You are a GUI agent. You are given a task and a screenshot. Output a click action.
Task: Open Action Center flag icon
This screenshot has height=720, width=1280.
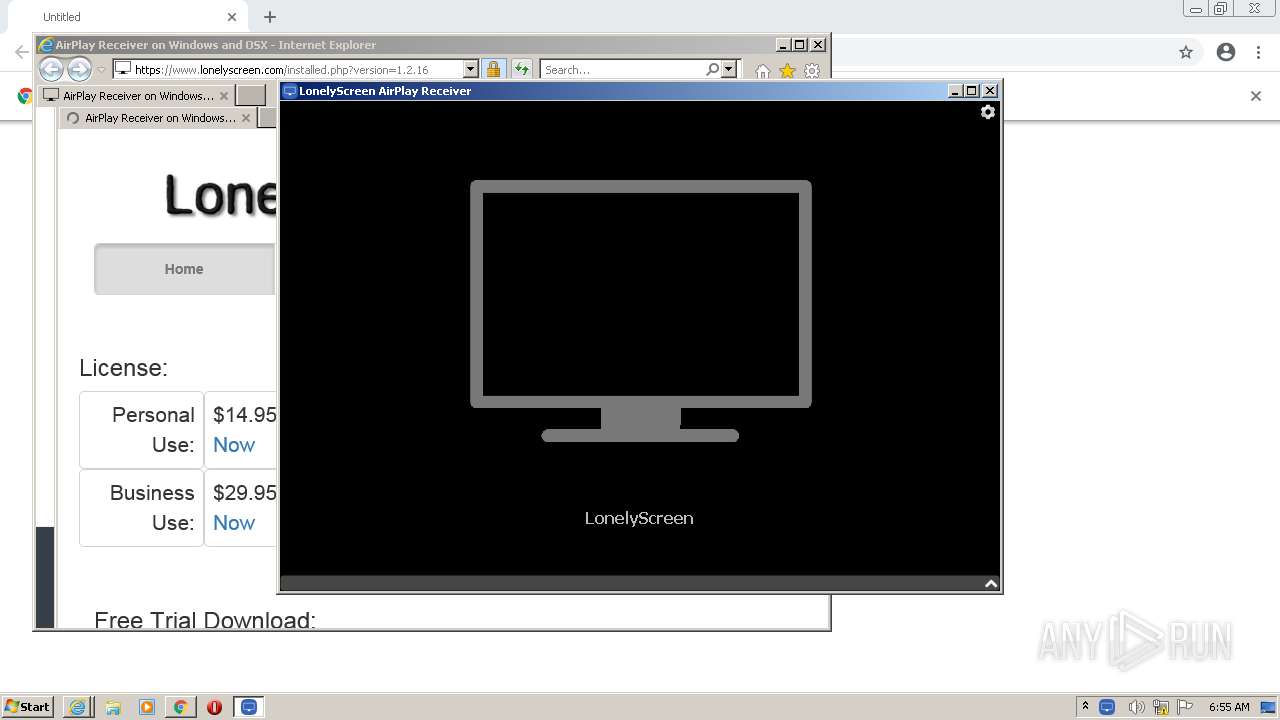pos(1185,707)
